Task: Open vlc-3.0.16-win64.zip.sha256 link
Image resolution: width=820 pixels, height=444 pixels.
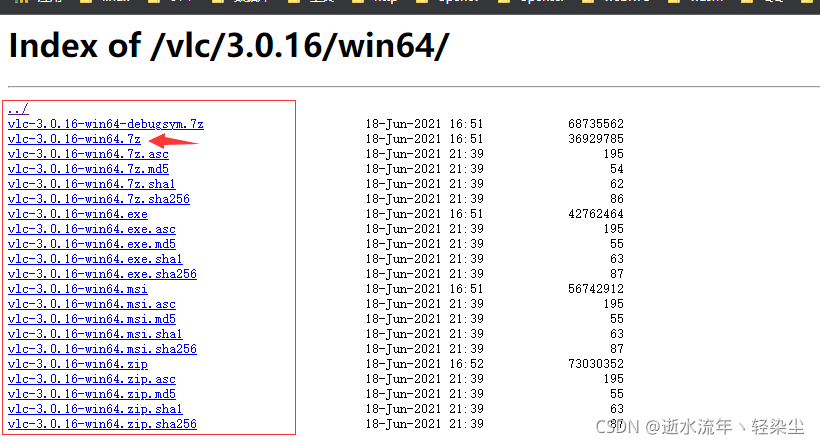Action: 102,424
